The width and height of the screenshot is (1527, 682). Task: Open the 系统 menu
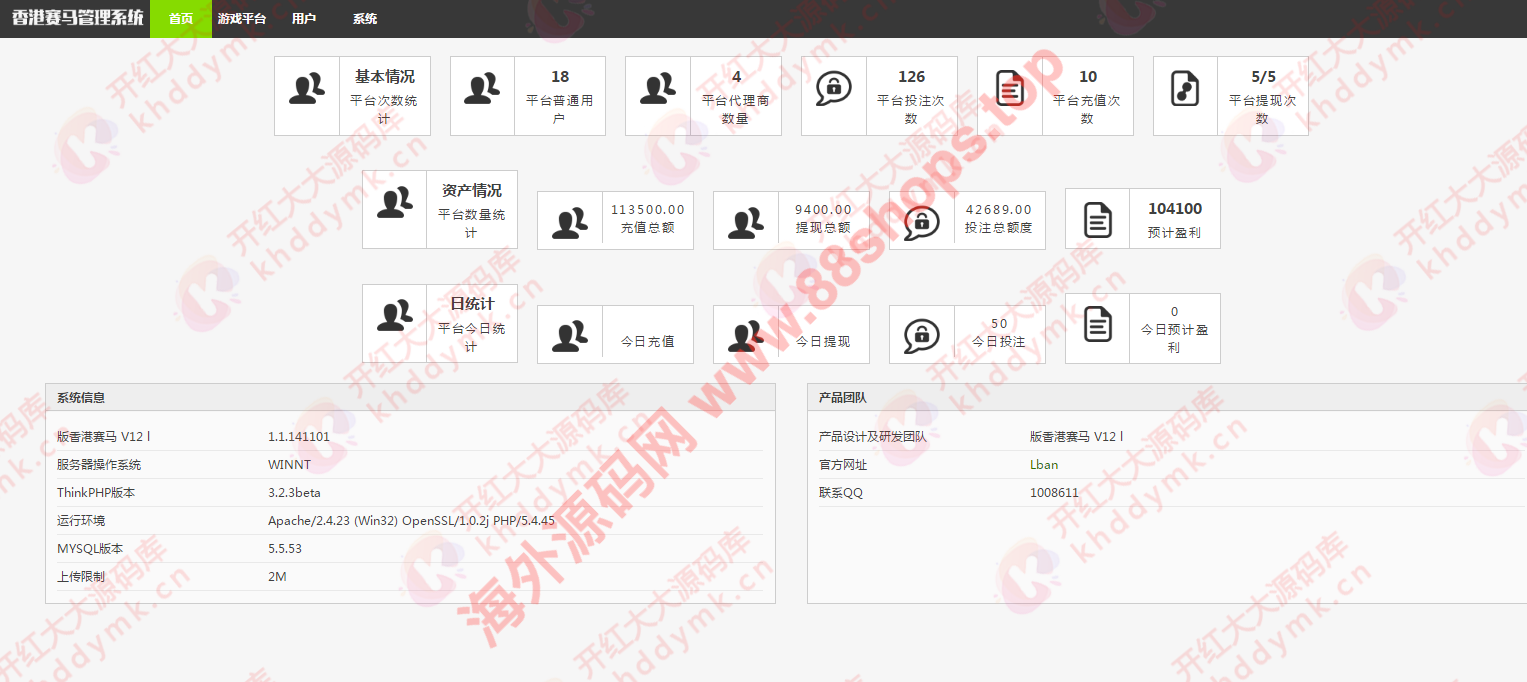[x=365, y=19]
